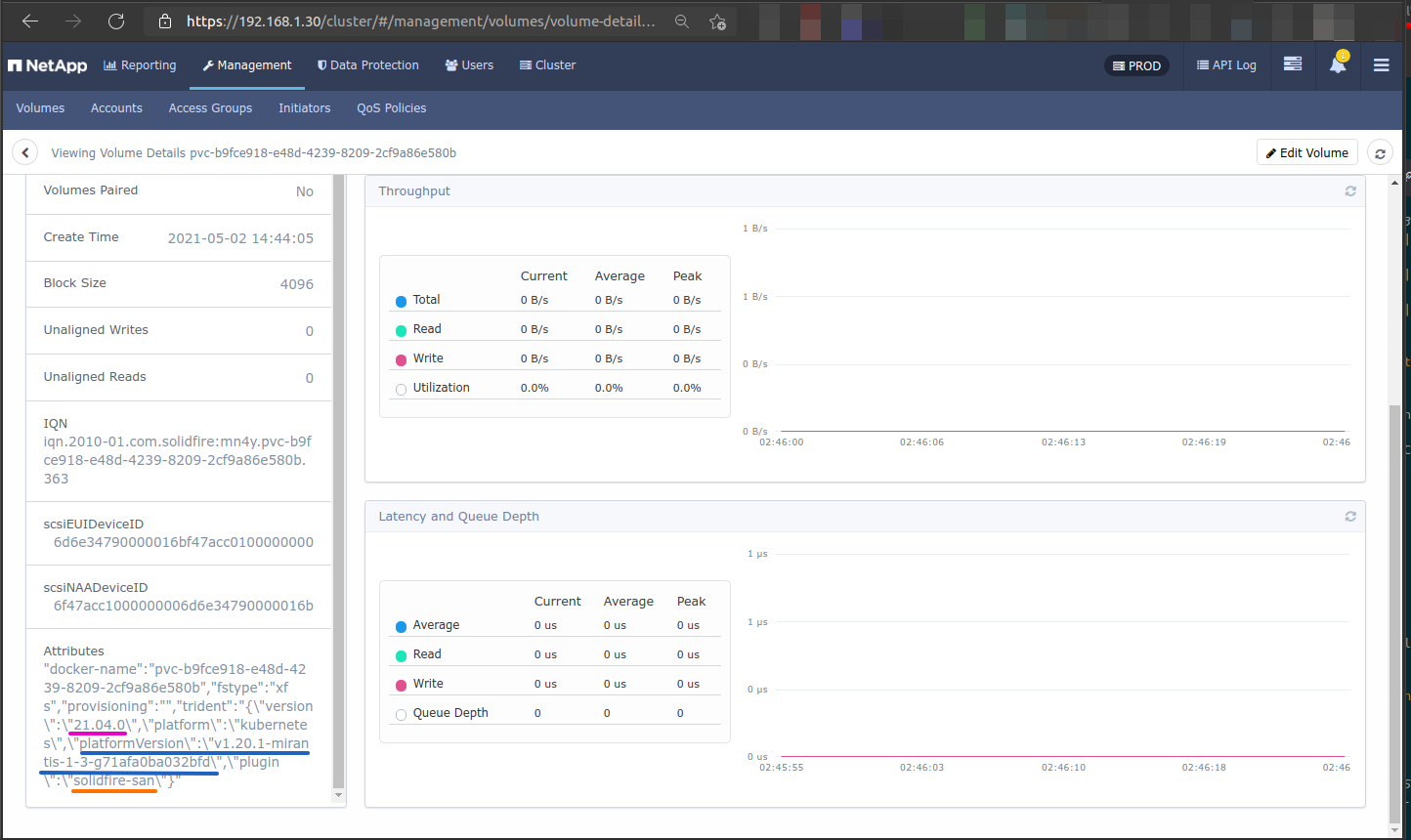Open alerts notification bell

coord(1338,64)
